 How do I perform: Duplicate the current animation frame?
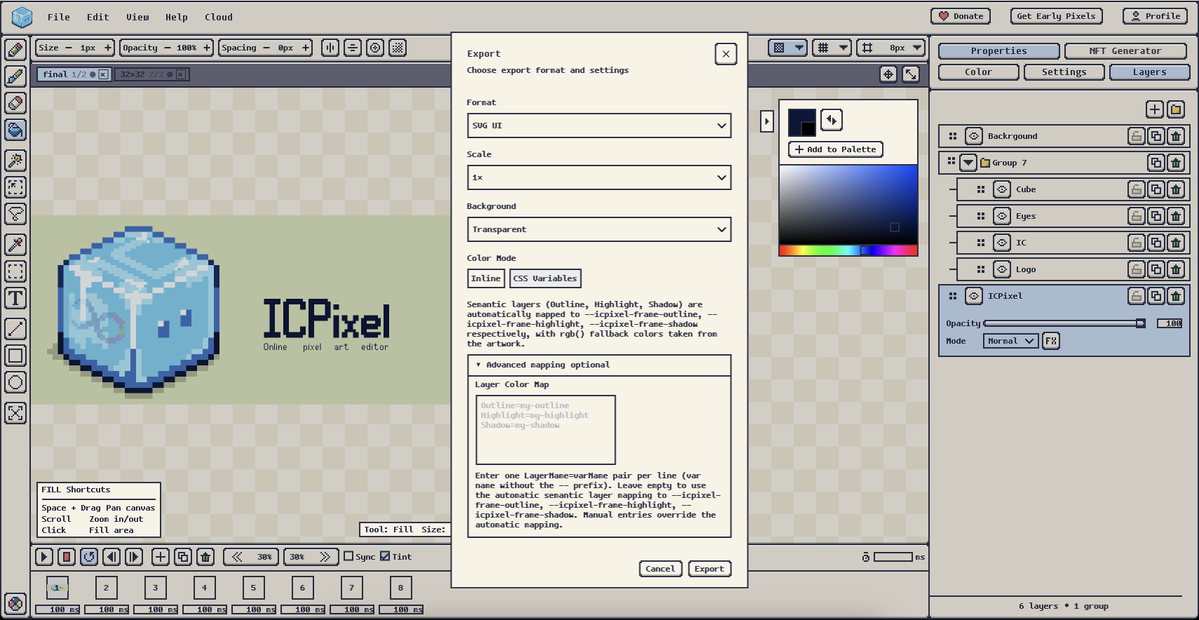coord(183,557)
